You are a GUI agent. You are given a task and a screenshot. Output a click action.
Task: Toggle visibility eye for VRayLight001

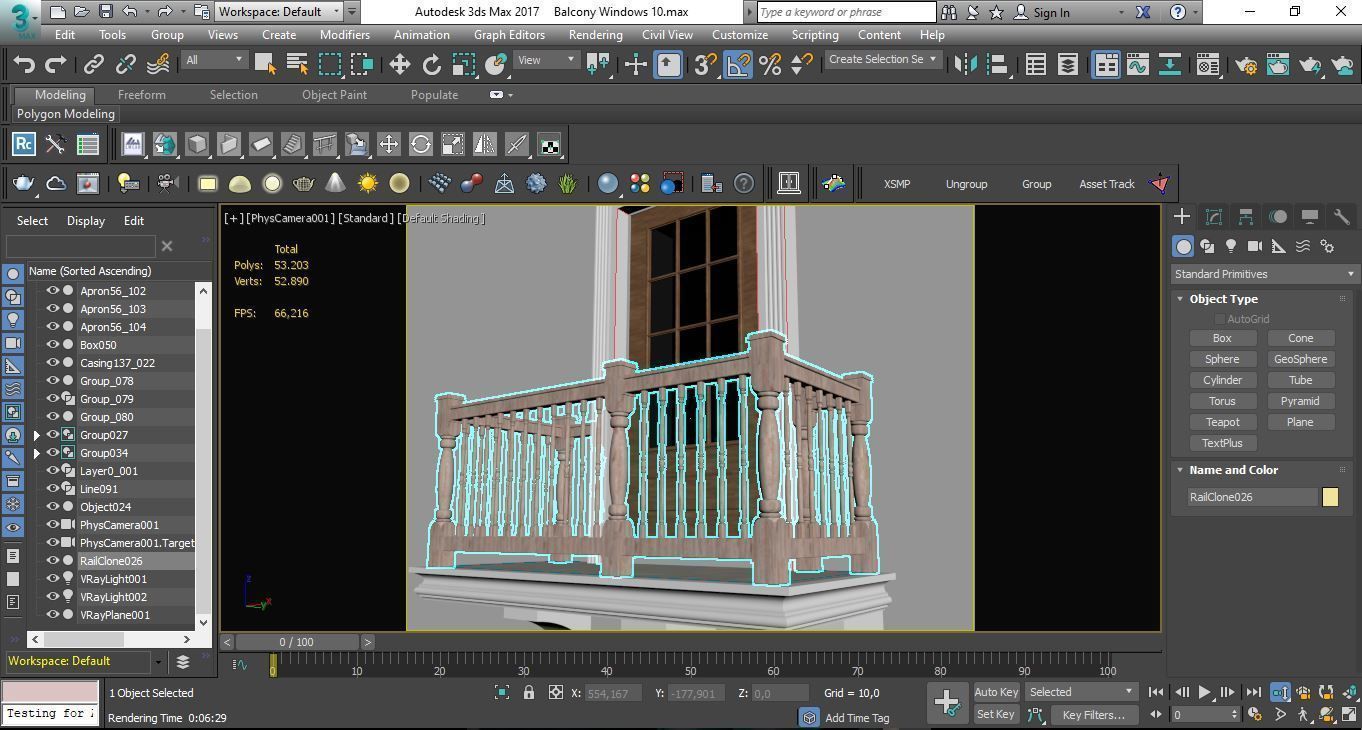(x=53, y=579)
